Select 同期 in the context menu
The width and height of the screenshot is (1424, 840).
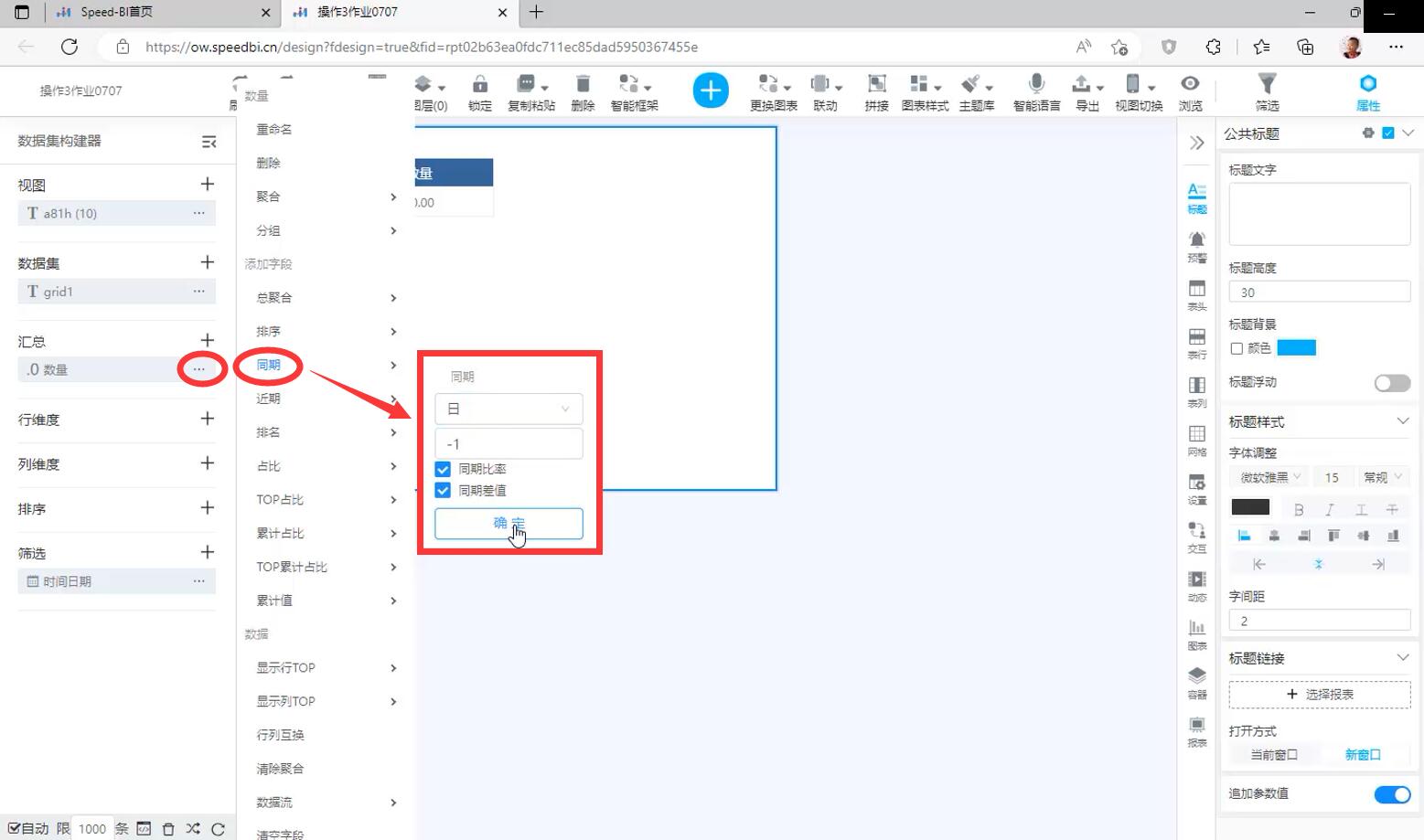tap(269, 366)
